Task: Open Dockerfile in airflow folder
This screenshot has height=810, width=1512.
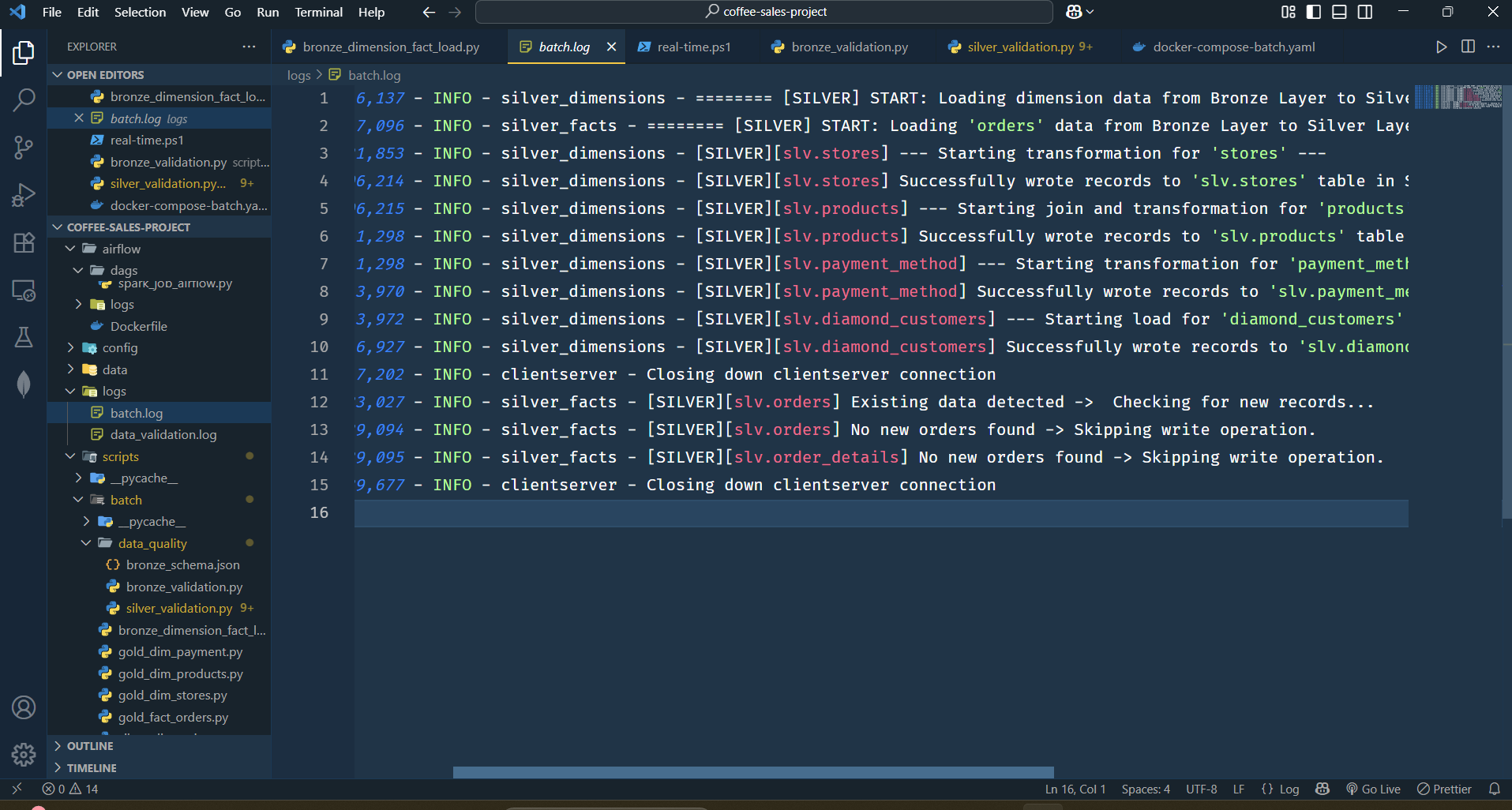Action: coord(138,326)
